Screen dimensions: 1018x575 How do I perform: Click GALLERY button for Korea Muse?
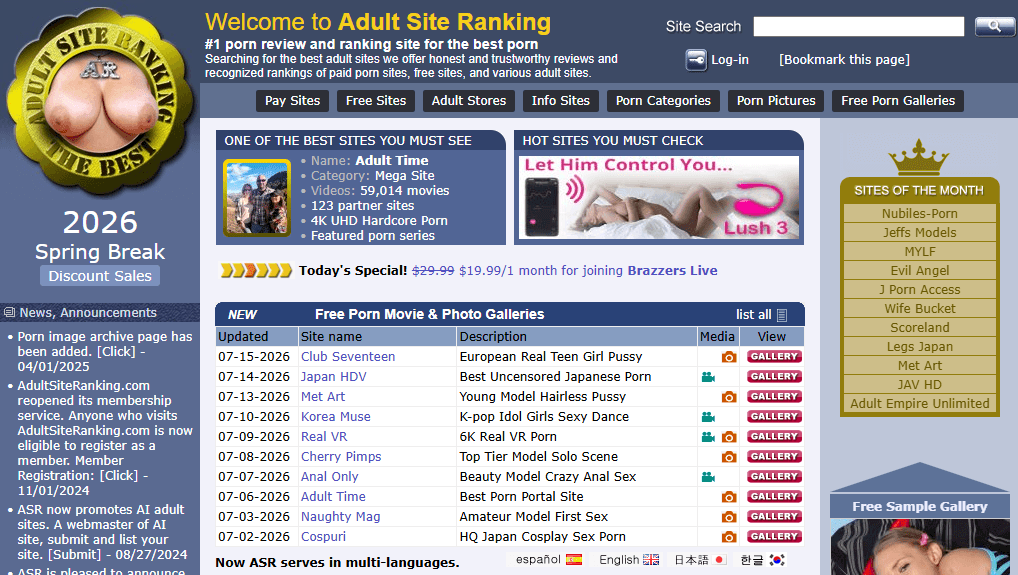pyautogui.click(x=774, y=417)
